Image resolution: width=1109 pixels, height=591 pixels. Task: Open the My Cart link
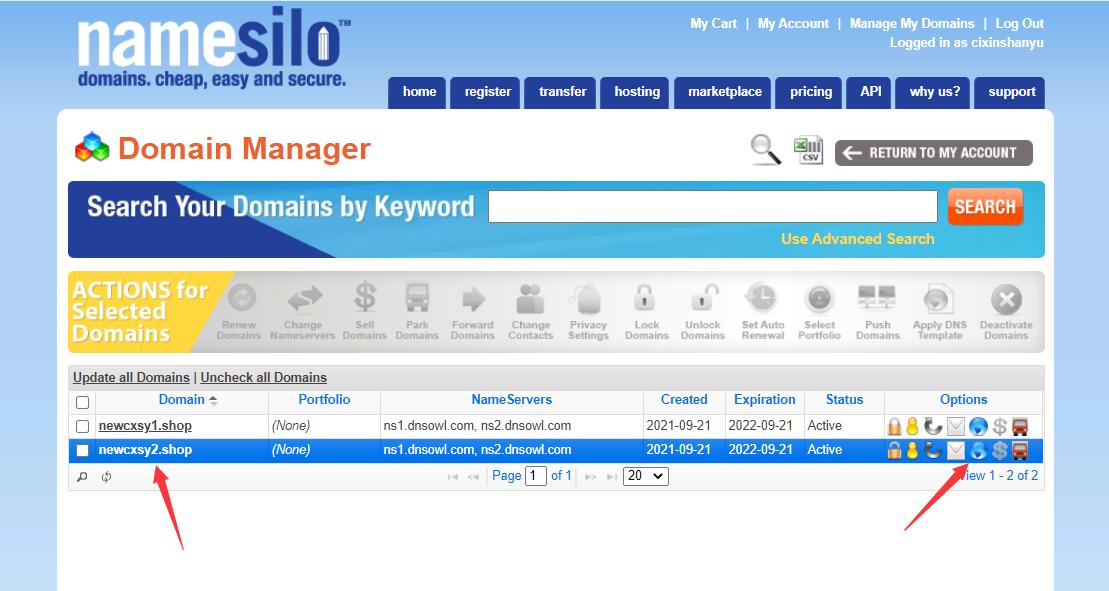click(714, 23)
